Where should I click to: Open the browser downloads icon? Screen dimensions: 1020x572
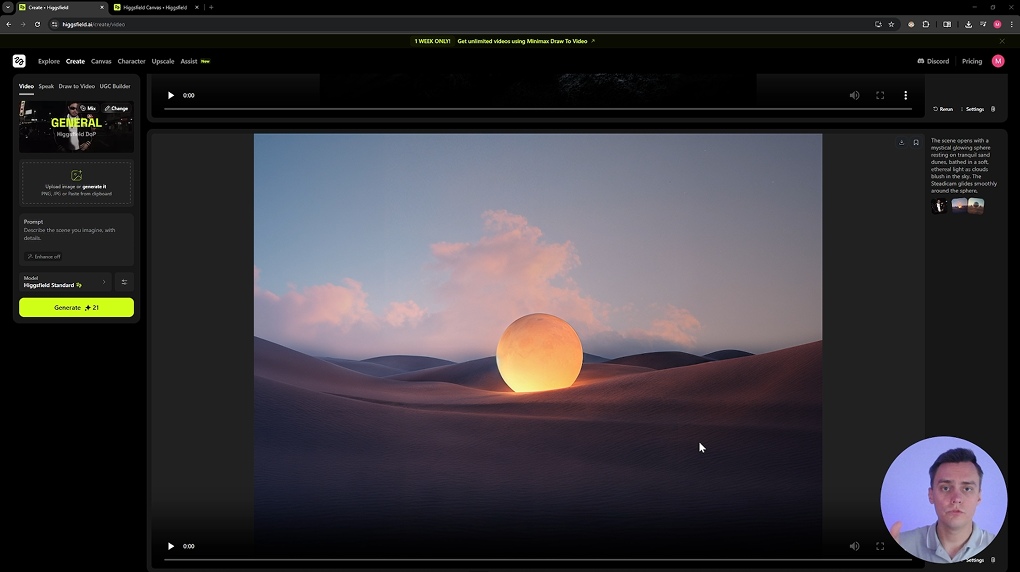[968, 24]
